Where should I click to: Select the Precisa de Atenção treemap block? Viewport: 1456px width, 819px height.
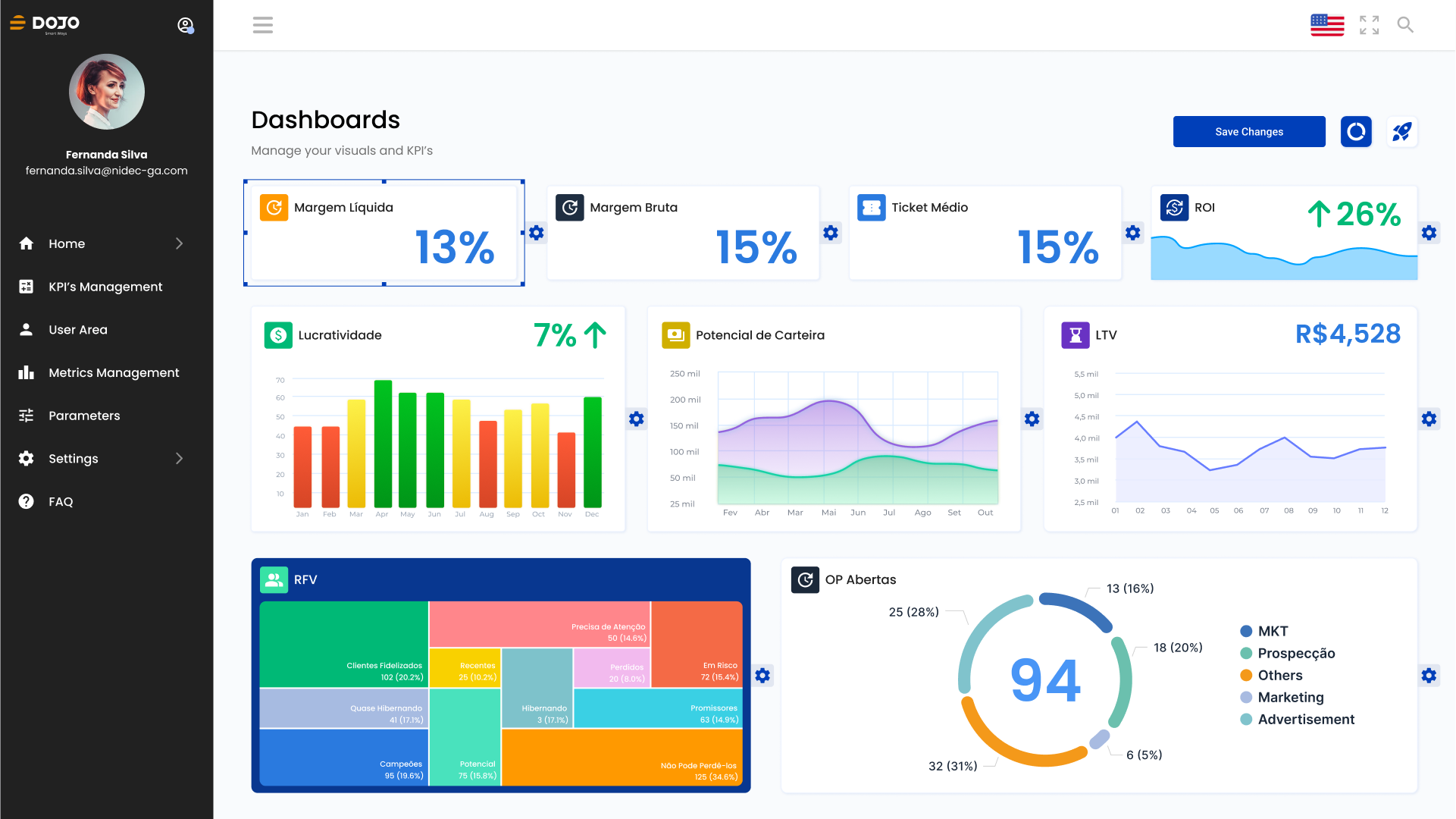click(540, 624)
